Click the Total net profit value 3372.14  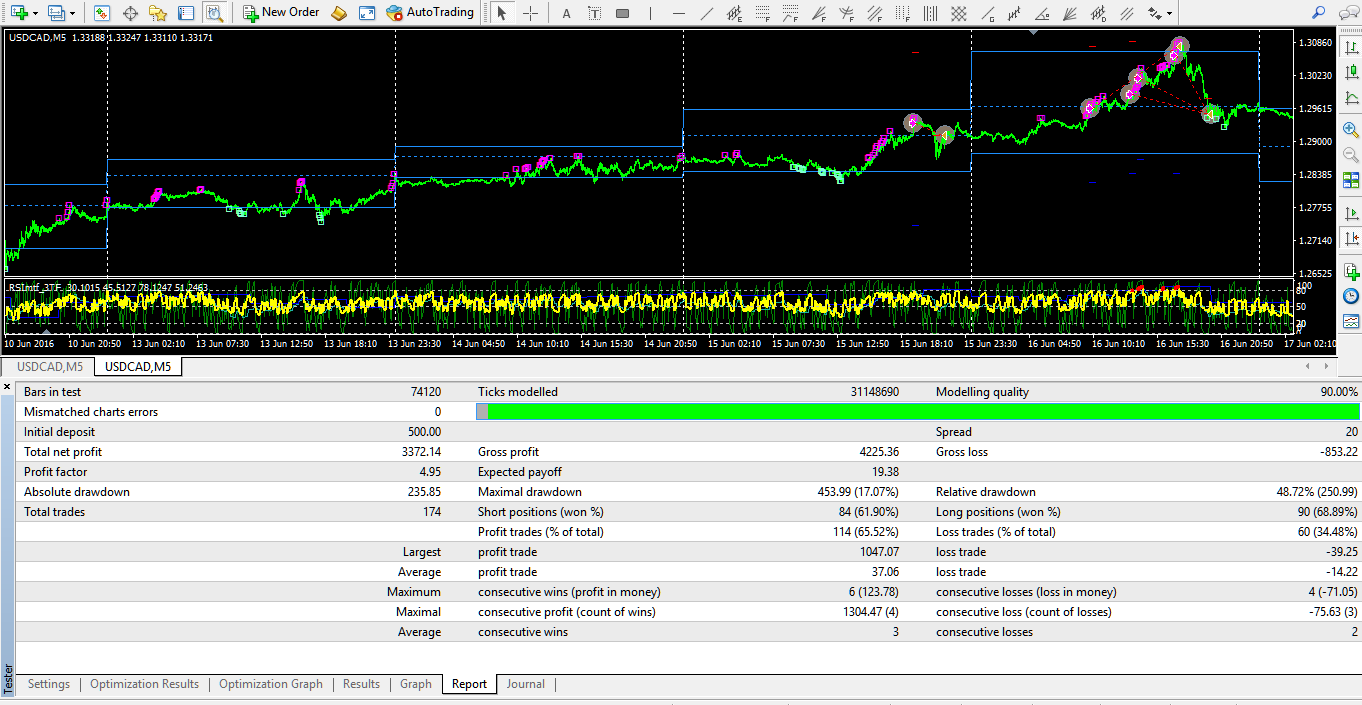[x=421, y=452]
